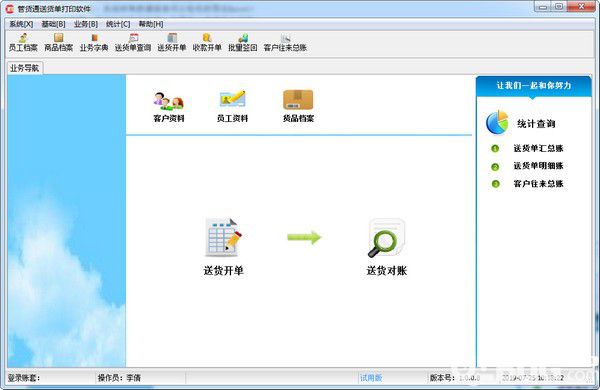
Task: Open 客户往来总账 link in right panel
Action: pos(538,184)
